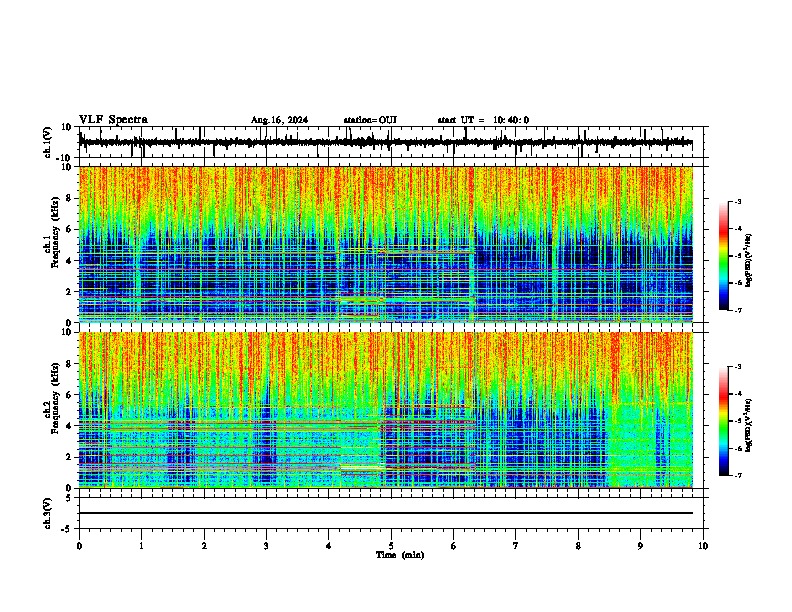792x612 pixels.
Task: Select the "ch.3(V)" axis label
Action: tap(48, 514)
